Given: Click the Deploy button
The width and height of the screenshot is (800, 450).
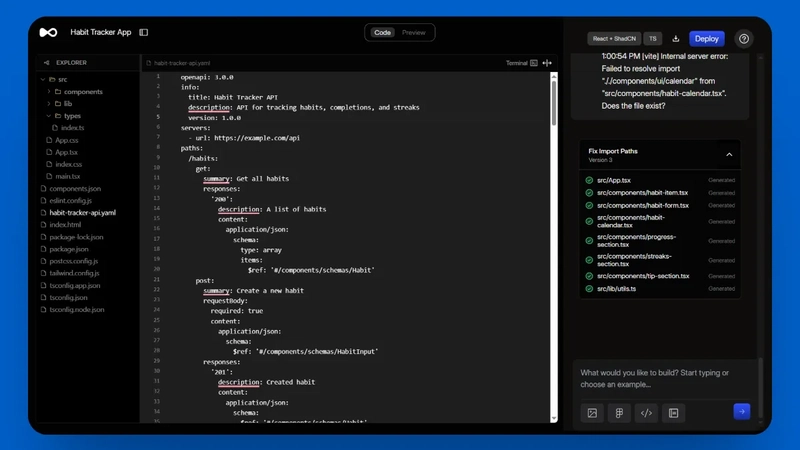Looking at the screenshot, I should pyautogui.click(x=707, y=39).
